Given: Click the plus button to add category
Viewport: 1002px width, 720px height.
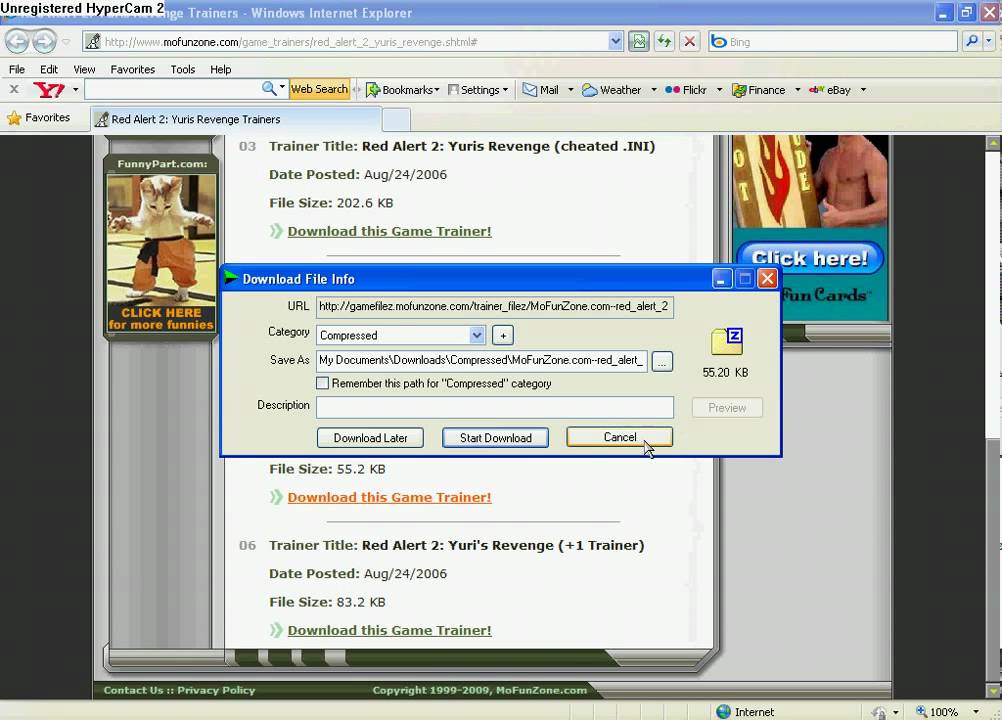Looking at the screenshot, I should 503,335.
